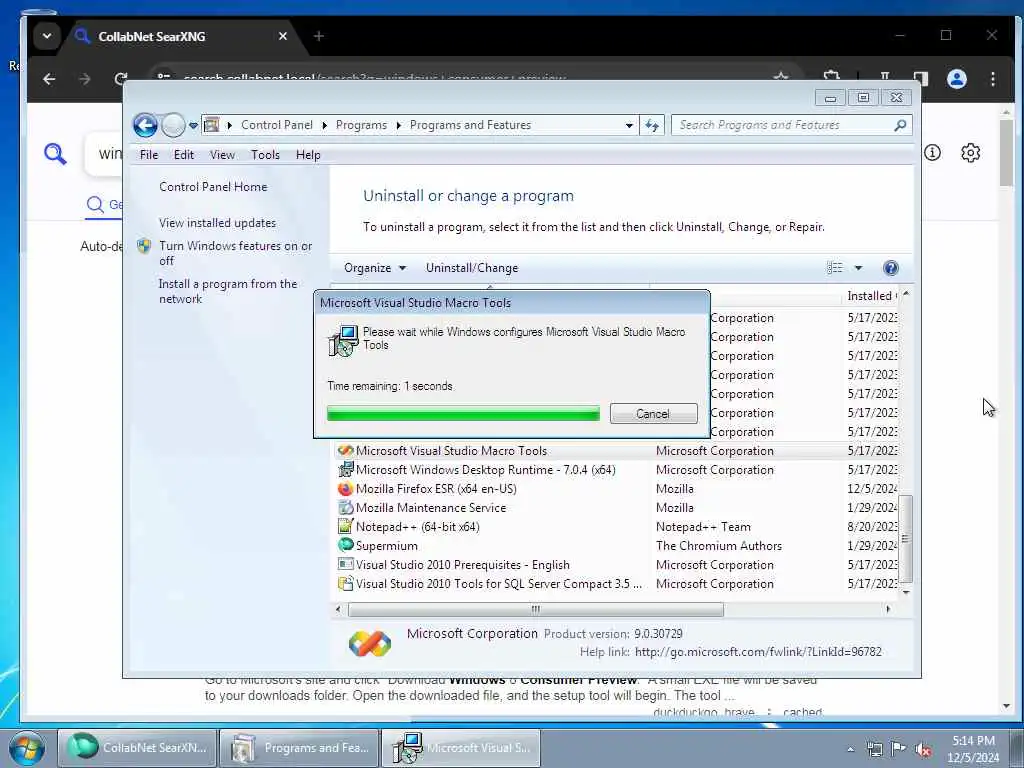Click the browser profile avatar icon
Screen dimensions: 1024x768
tap(957, 79)
